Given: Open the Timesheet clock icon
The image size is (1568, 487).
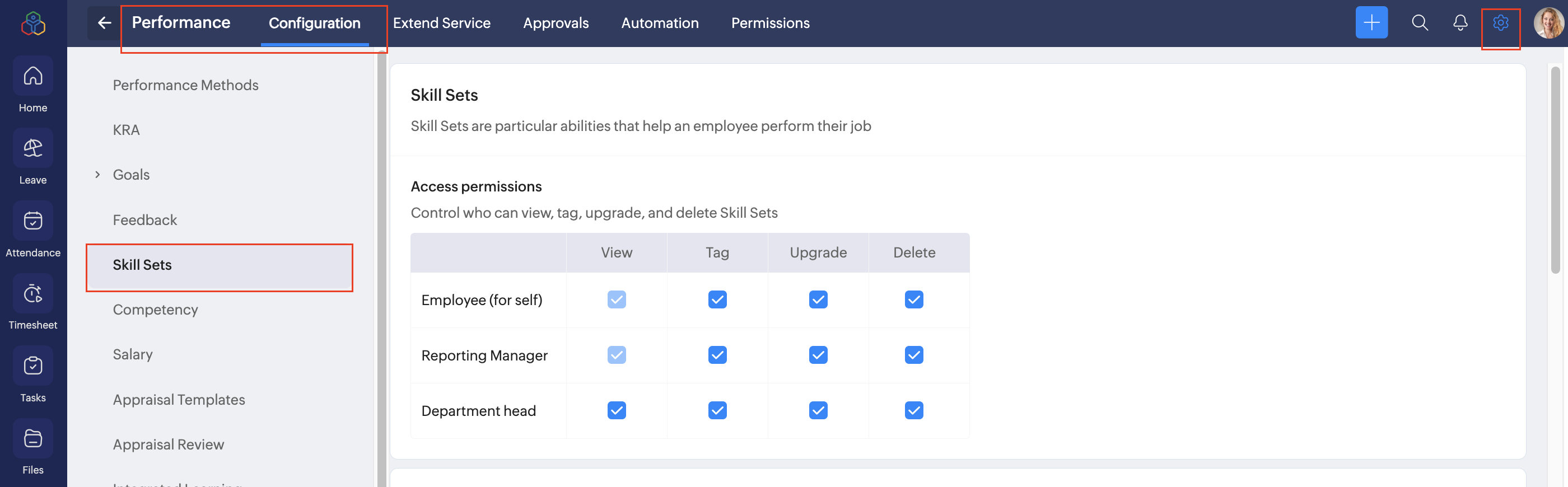Looking at the screenshot, I should 33,294.
